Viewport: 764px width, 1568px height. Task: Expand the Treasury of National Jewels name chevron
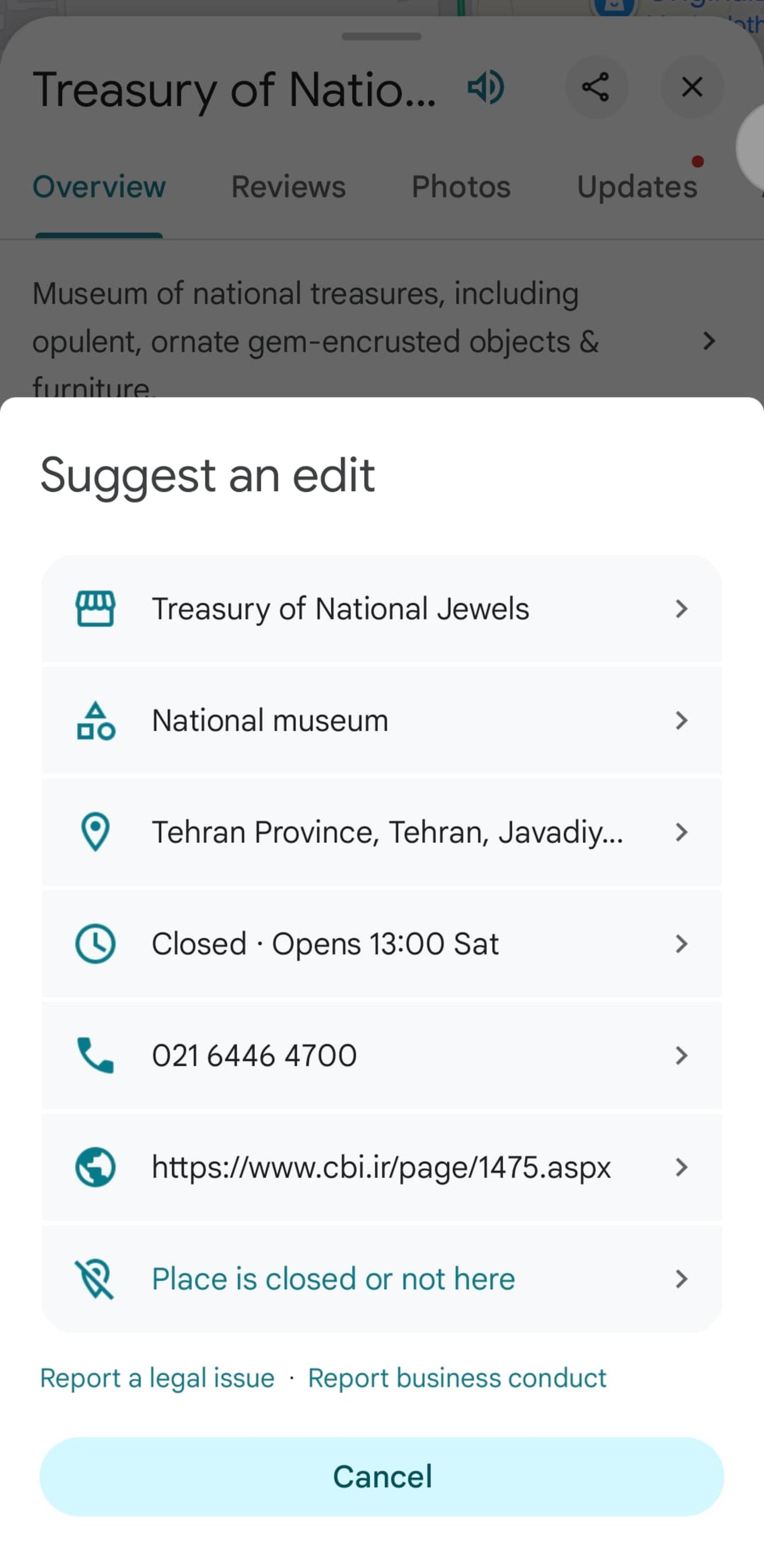[x=682, y=609]
